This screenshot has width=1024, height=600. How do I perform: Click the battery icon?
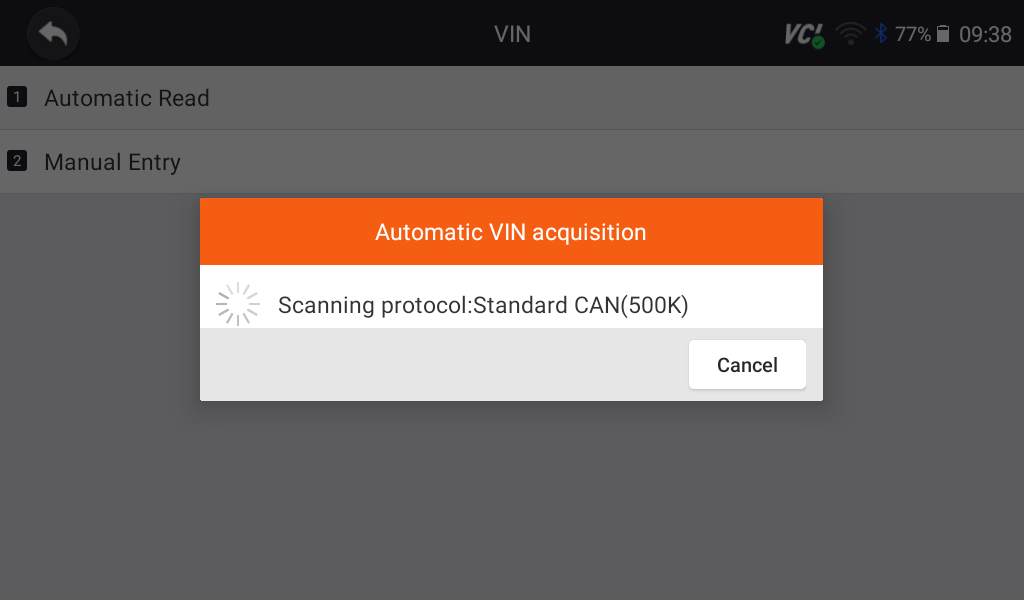click(943, 34)
